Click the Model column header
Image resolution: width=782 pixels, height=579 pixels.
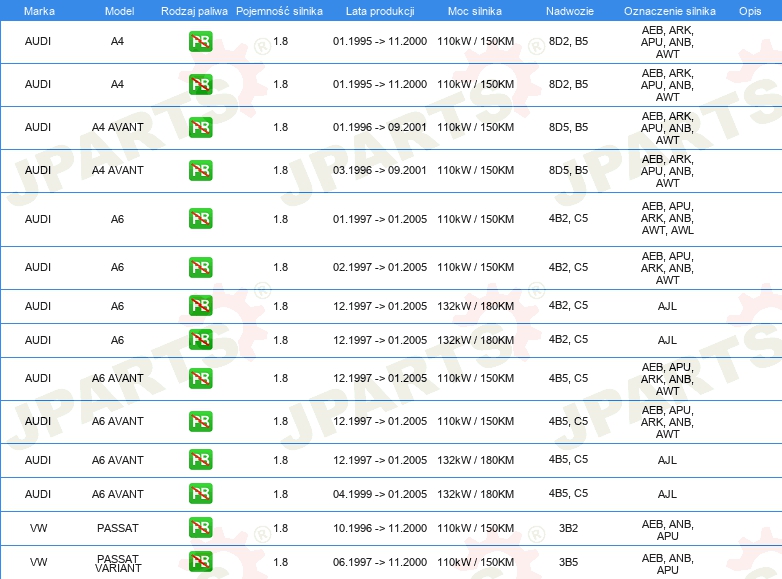[x=119, y=11]
